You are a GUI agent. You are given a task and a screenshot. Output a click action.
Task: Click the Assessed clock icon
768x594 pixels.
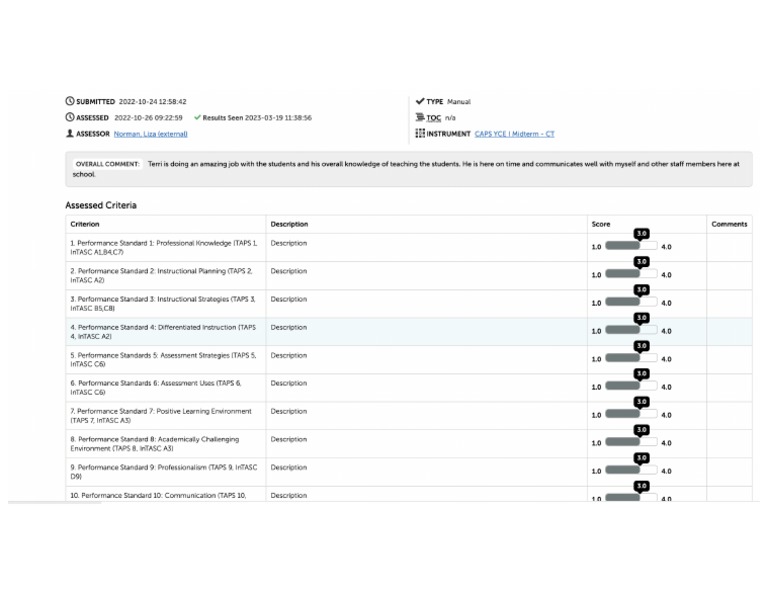70,118
